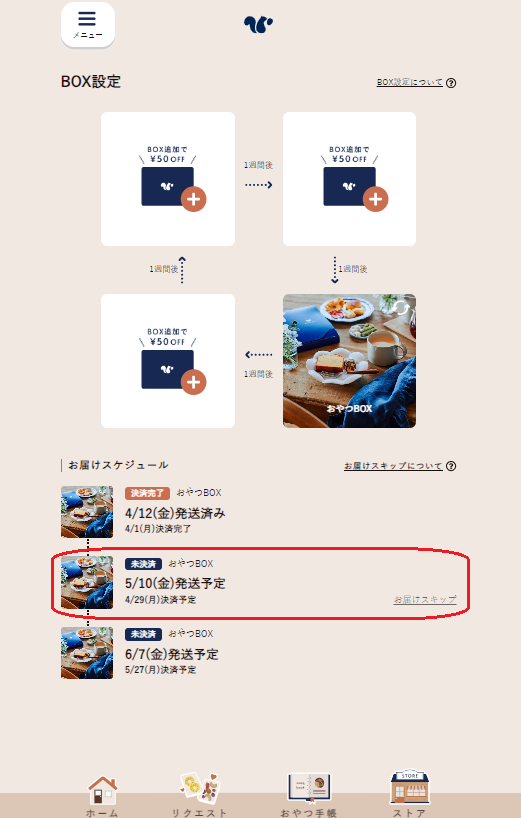The image size is (521, 818).
Task: Add a box with the top-left plus icon
Action: [193, 199]
